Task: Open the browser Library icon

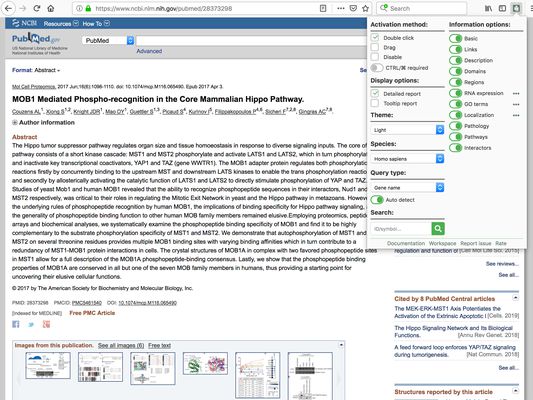Action: pos(488,8)
